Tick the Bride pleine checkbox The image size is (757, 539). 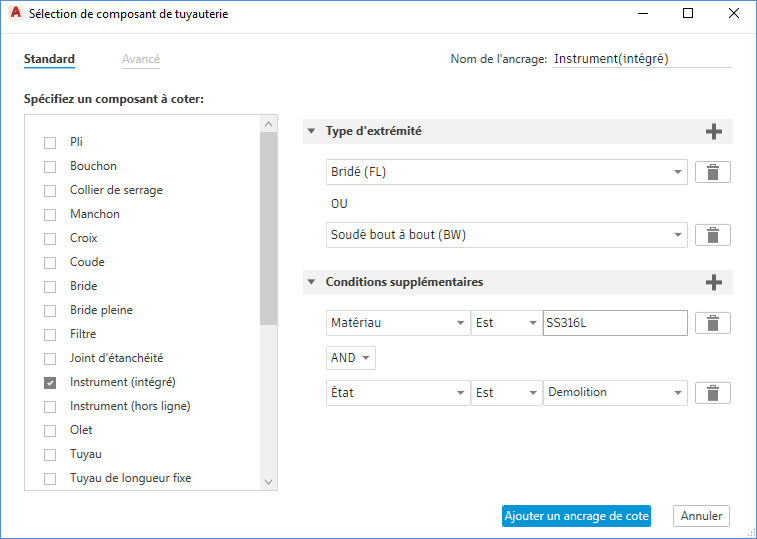click(50, 310)
